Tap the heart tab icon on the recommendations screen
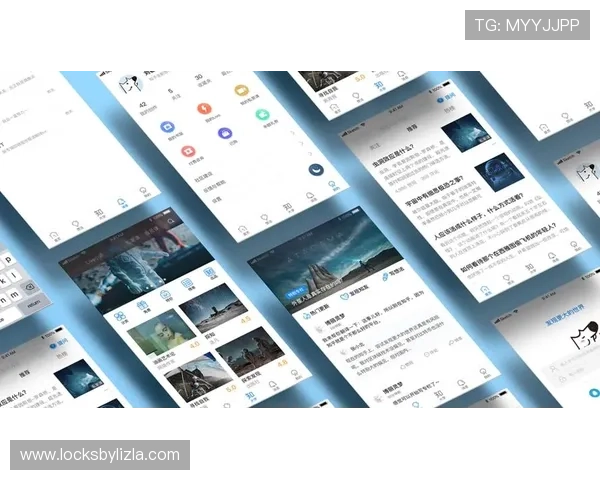 pos(507,279)
